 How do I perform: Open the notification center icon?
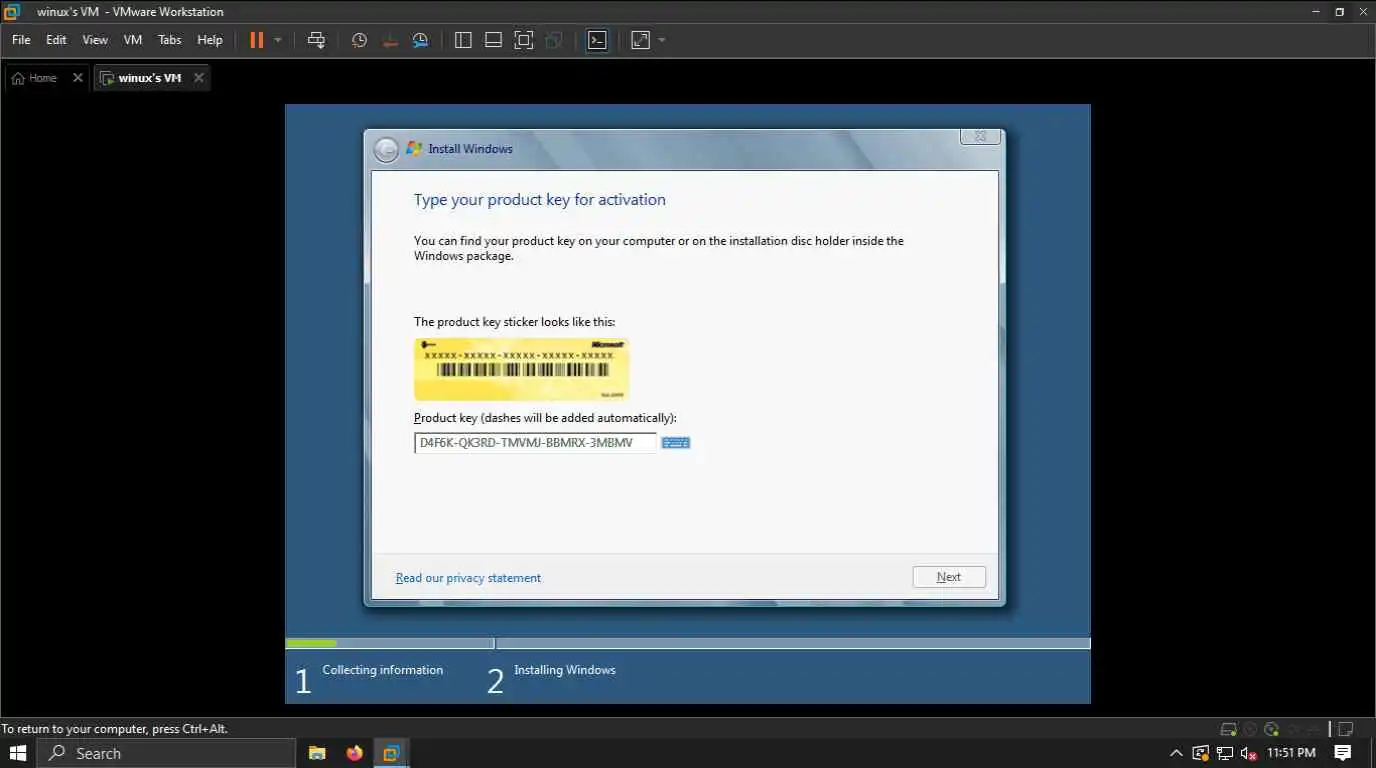pyautogui.click(x=1343, y=753)
